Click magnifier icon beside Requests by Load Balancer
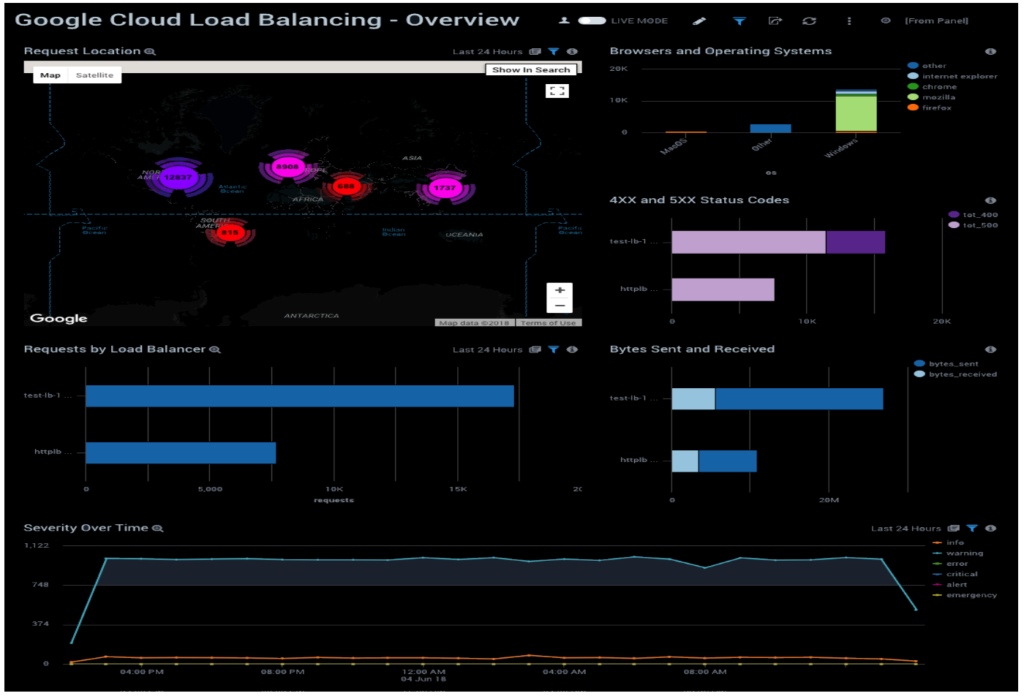The height and width of the screenshot is (696, 1024). tap(215, 350)
